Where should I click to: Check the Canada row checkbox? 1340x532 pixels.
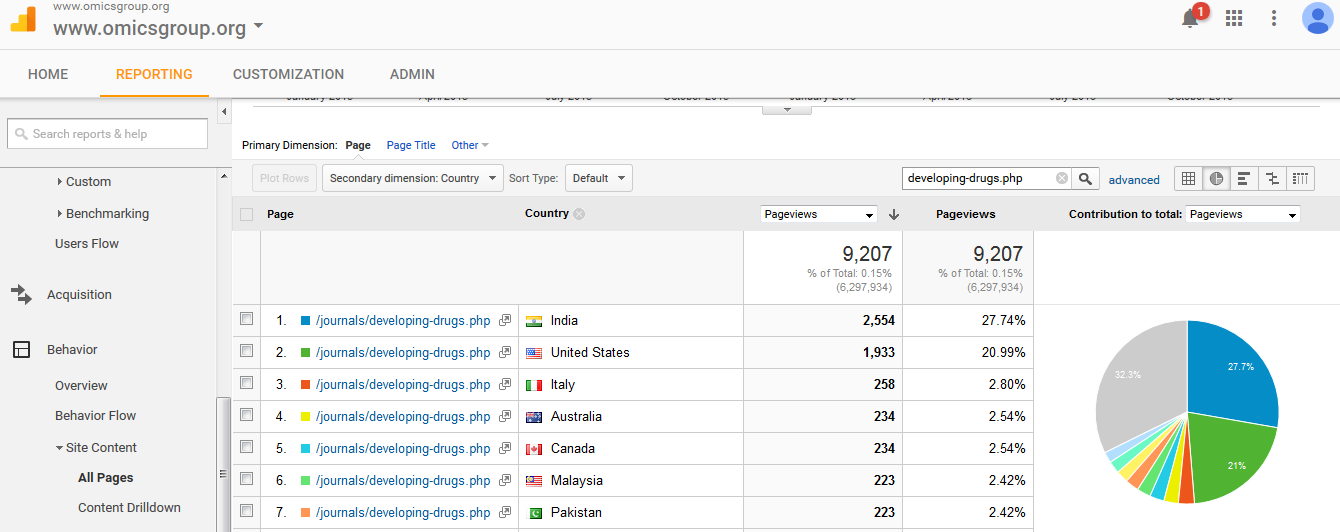point(247,448)
